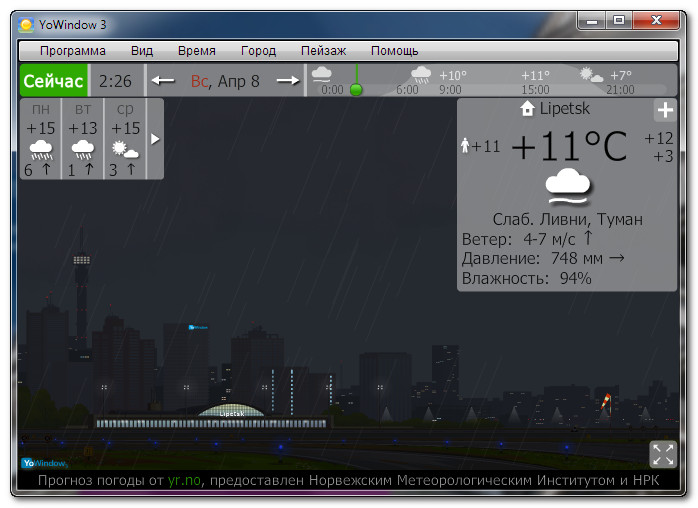Screen dimensions: 698x508
Task: Open the Город menu
Action: [258, 51]
